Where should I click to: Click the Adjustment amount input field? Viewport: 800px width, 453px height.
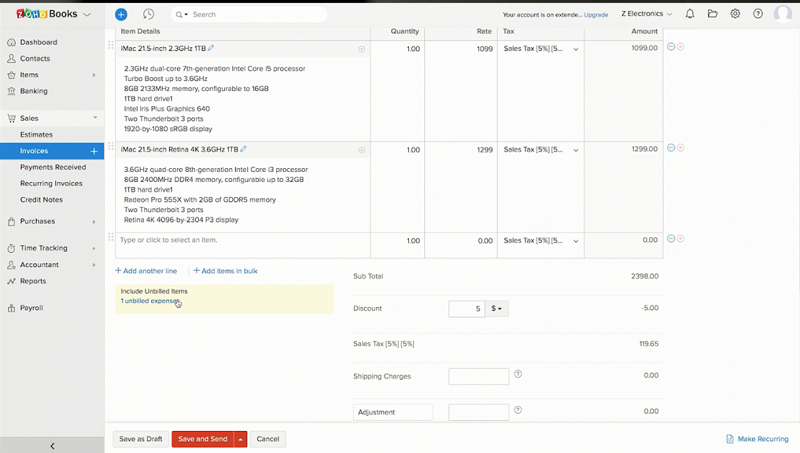[x=479, y=412]
